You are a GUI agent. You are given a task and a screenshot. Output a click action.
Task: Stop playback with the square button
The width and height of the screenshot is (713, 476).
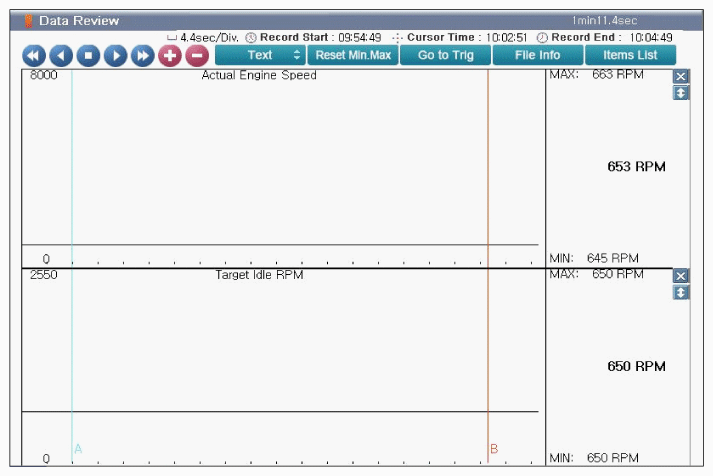(88, 56)
